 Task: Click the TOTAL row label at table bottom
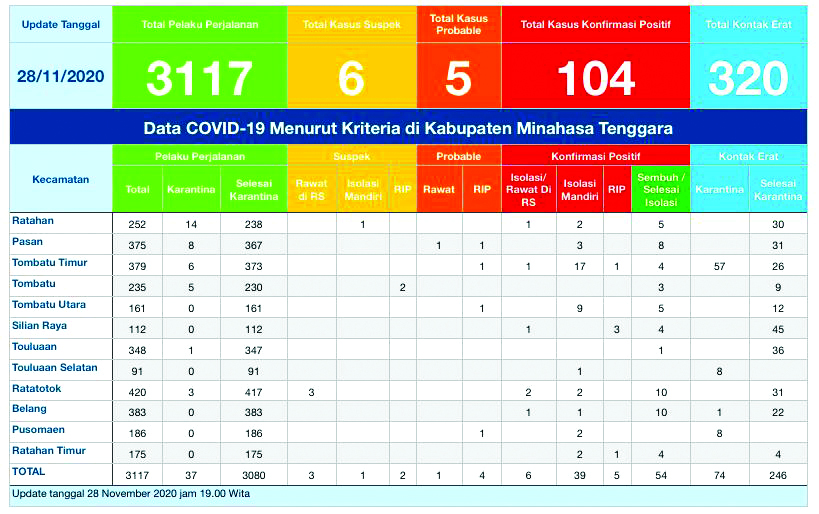click(29, 471)
